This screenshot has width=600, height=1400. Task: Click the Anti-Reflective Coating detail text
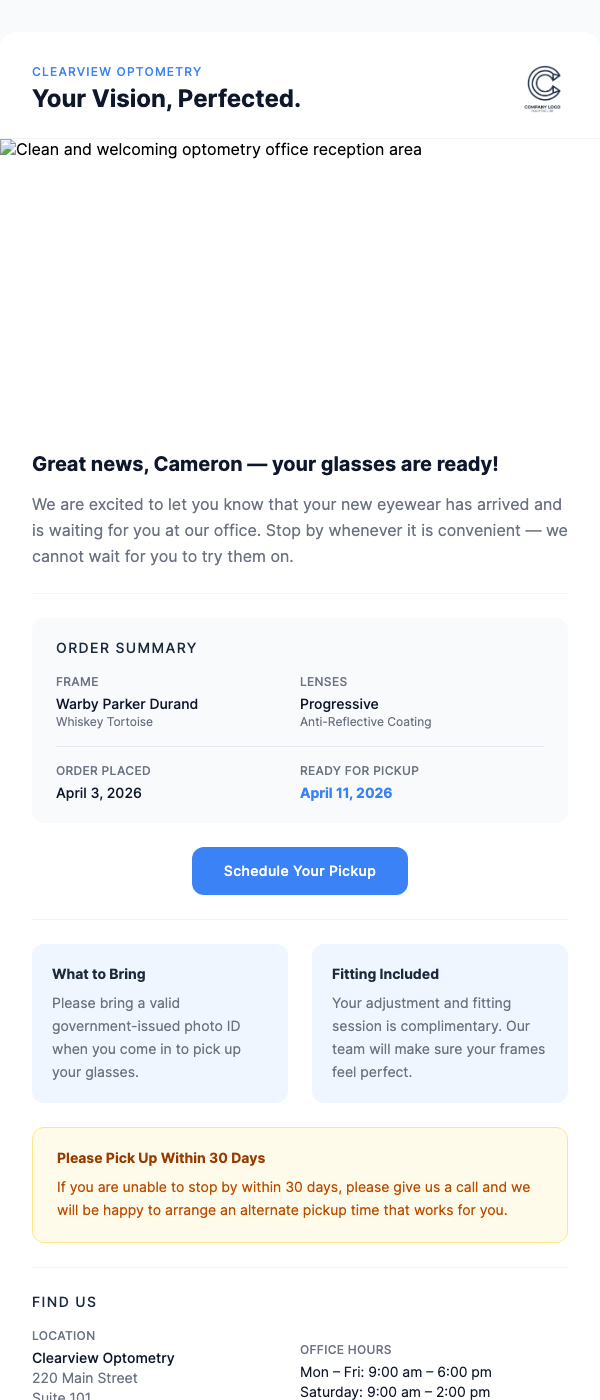coord(365,721)
